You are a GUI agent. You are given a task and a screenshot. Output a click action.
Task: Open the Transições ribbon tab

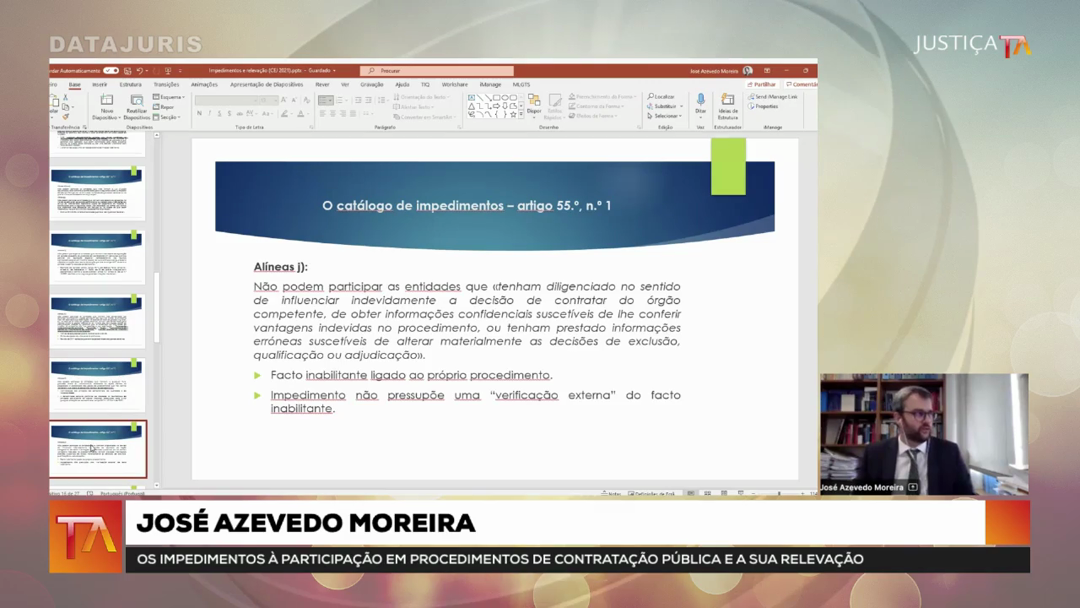click(166, 85)
